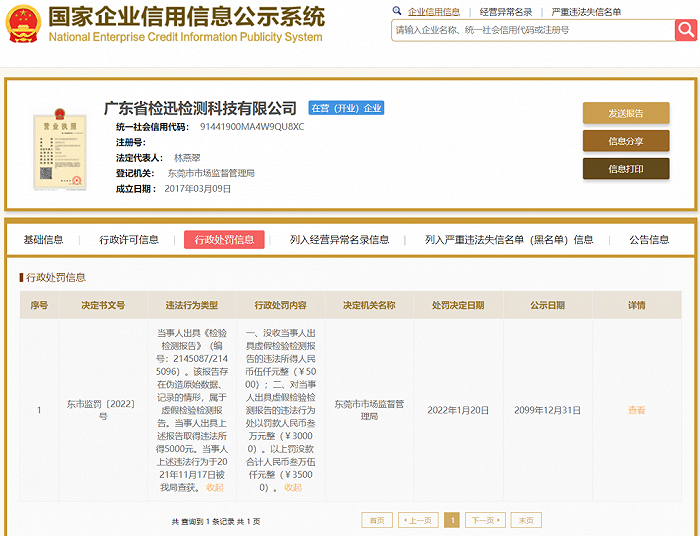This screenshot has height=536, width=700.
Task: Click the enterprise name search input field
Action: (x=531, y=30)
